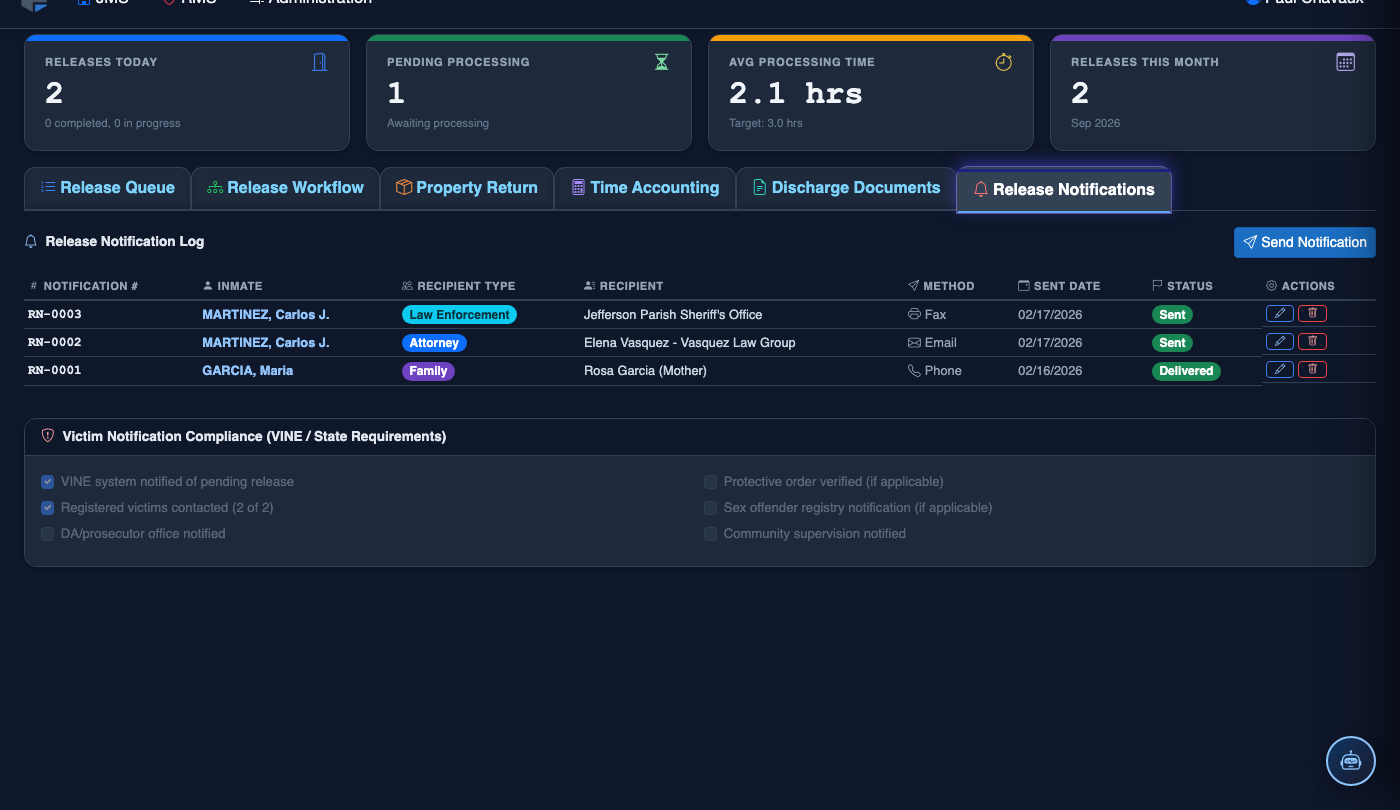Click the Family recipient type badge
The image size is (1400, 810).
428,370
